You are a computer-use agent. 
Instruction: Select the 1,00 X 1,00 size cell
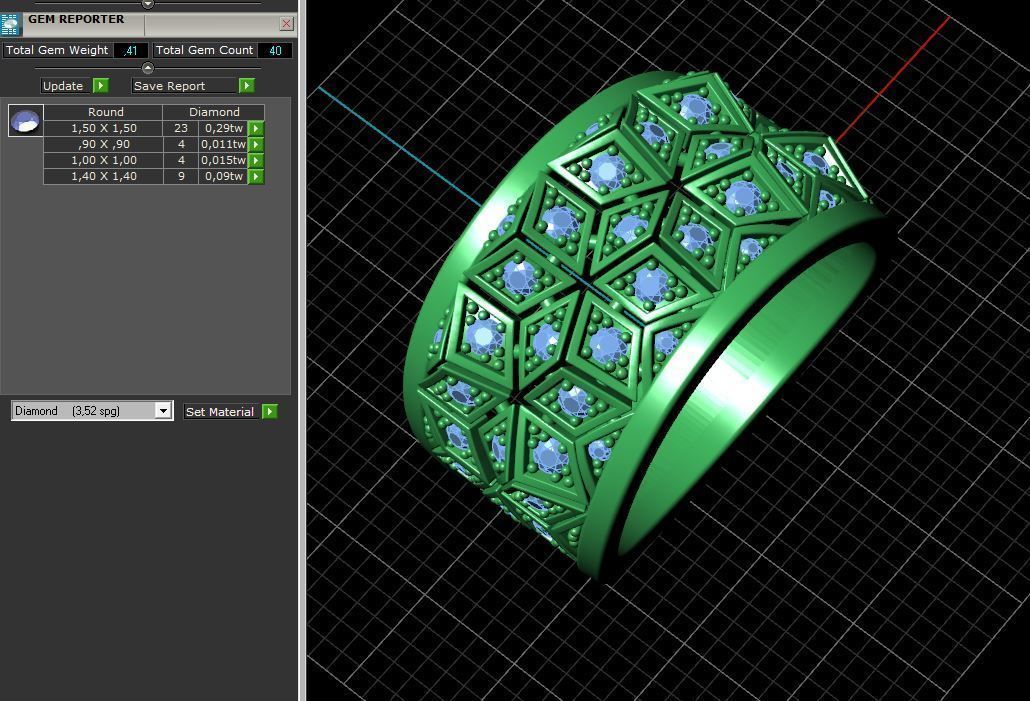(103, 160)
